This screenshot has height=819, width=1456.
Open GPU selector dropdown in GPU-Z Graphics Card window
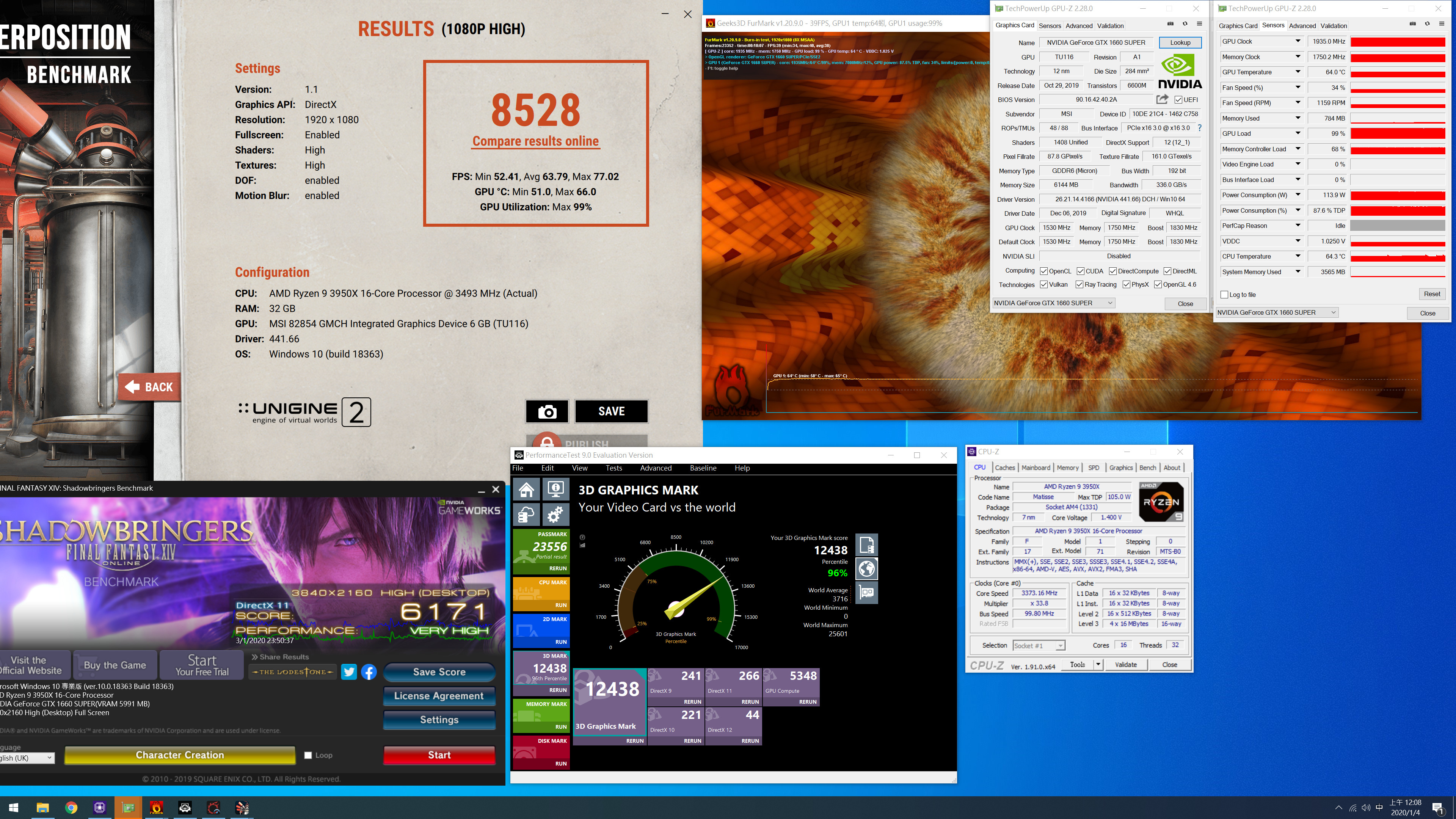tap(1054, 303)
